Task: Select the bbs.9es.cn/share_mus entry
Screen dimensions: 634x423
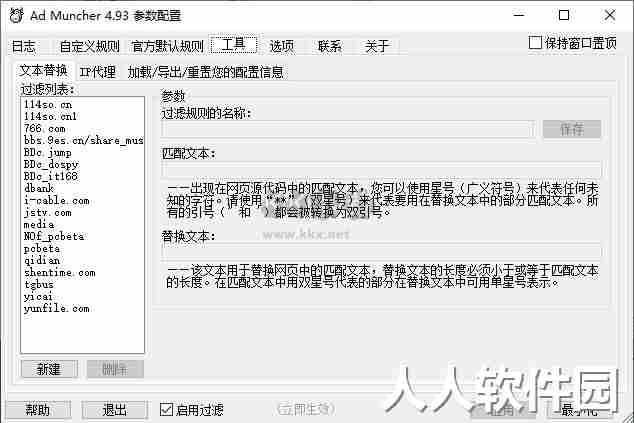Action: pyautogui.click(x=82, y=141)
